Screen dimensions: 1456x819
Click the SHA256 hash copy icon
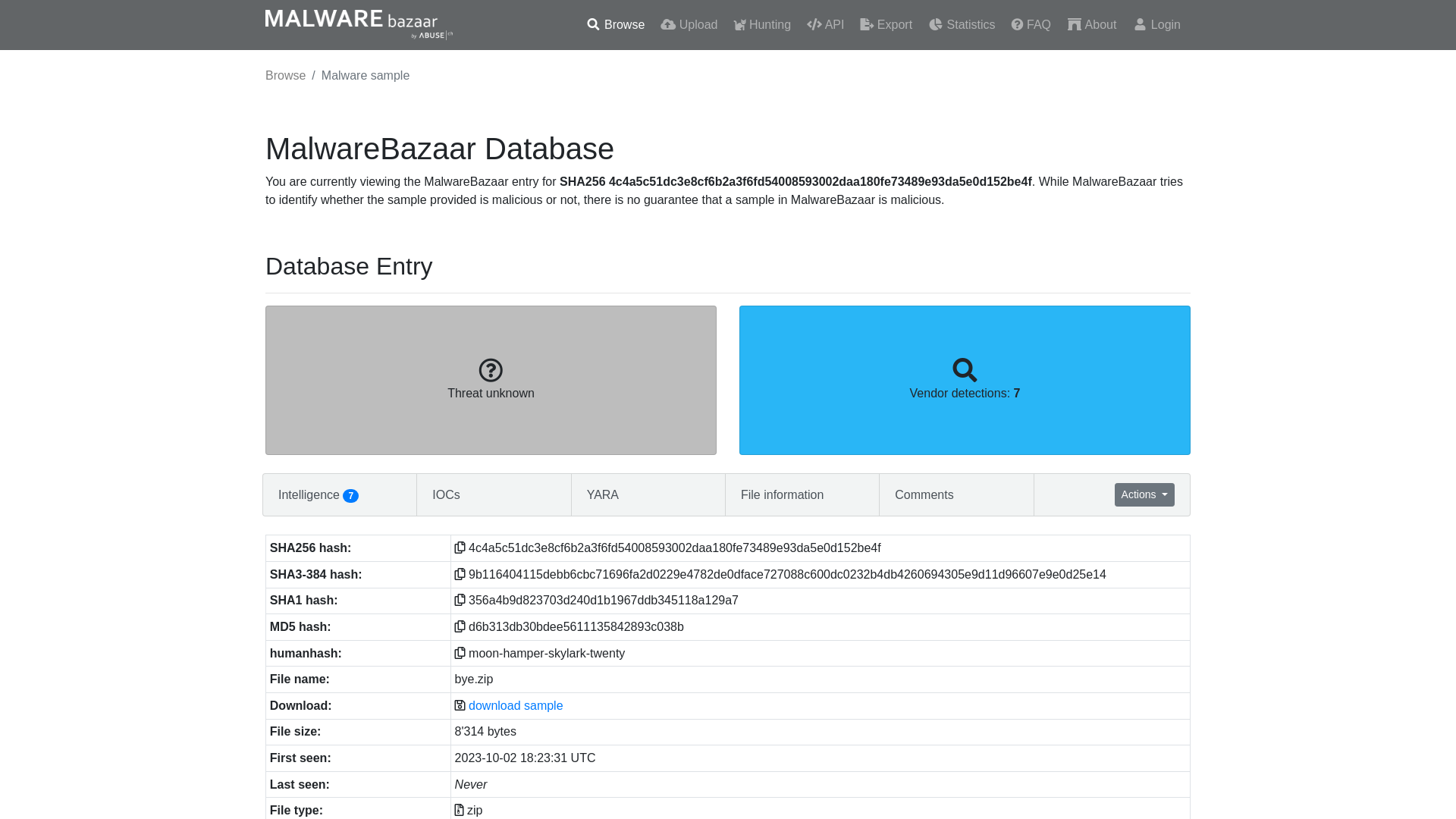pyautogui.click(x=459, y=547)
